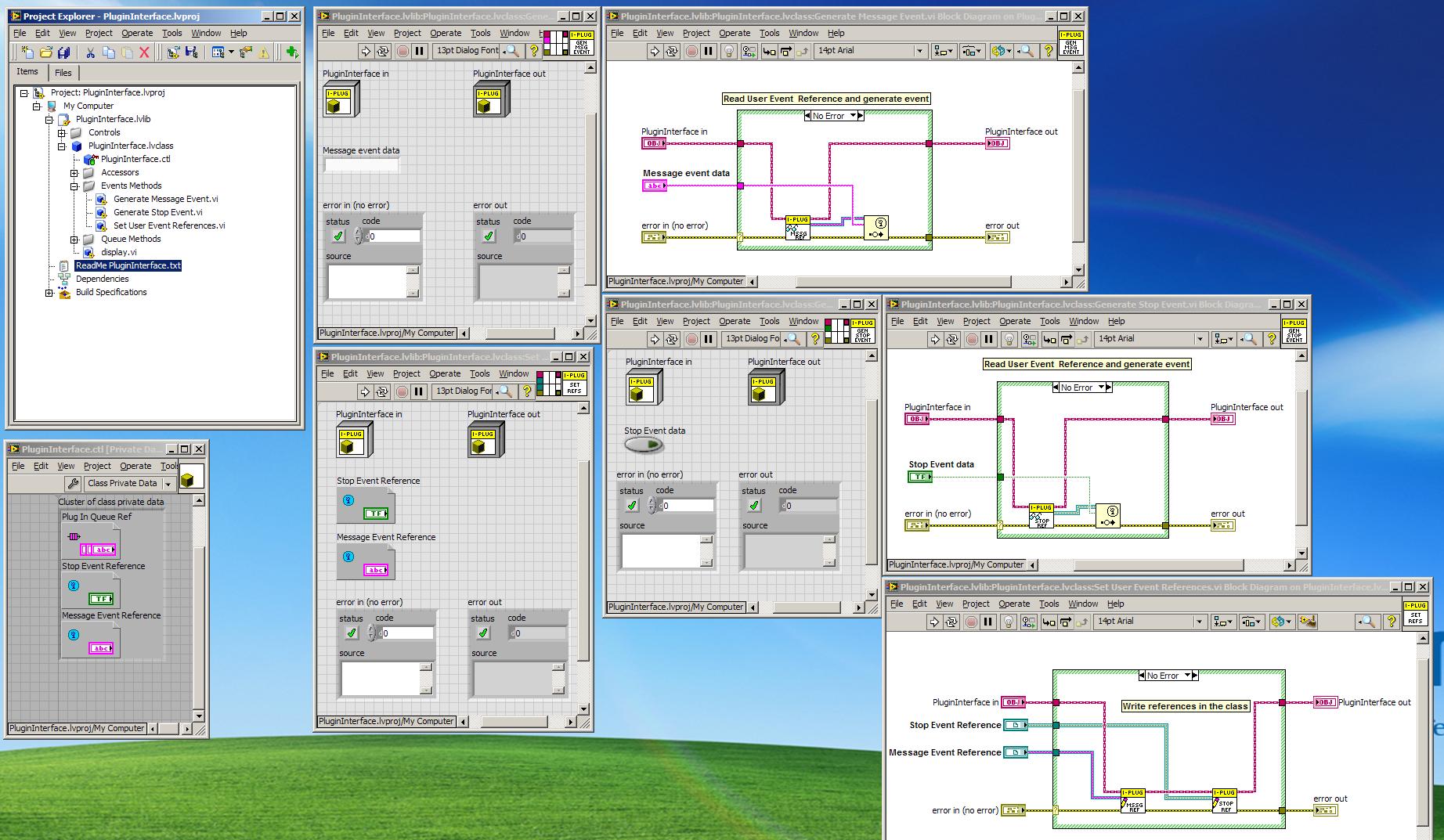Open File menu in PluginInterface.ctl window
The height and width of the screenshot is (840, 1444).
tap(18, 466)
